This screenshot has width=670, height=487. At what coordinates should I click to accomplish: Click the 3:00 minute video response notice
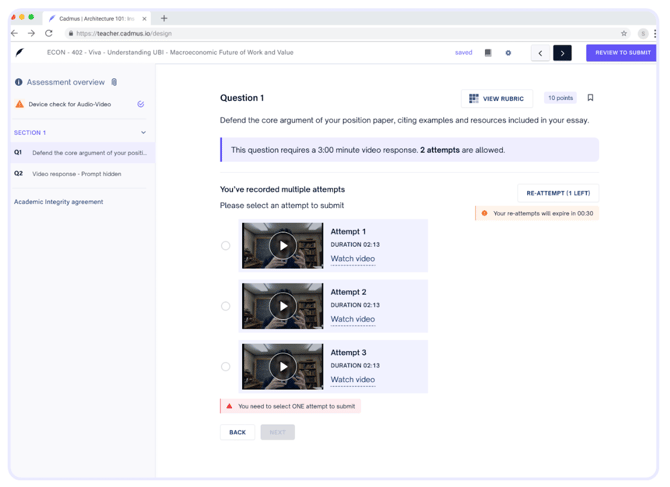click(409, 150)
